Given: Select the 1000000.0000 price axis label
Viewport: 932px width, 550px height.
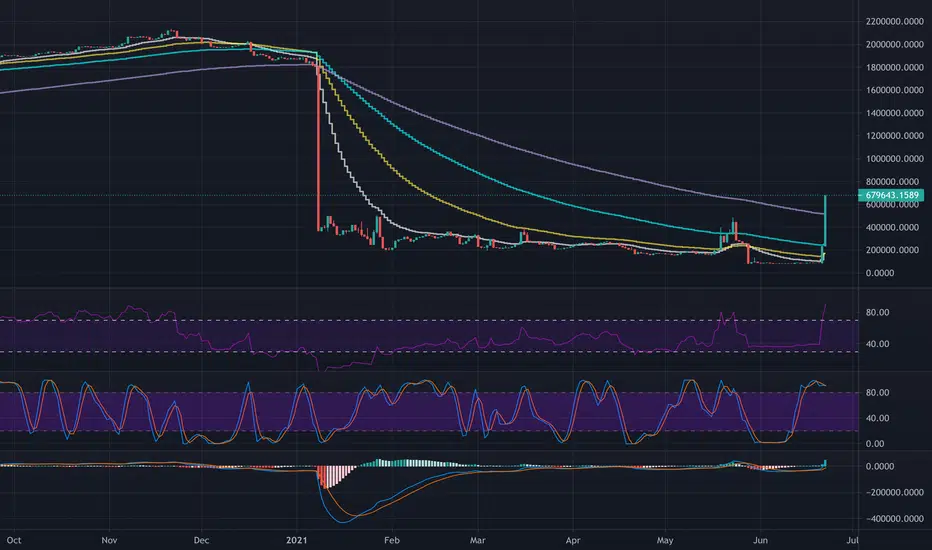Looking at the screenshot, I should tap(895, 159).
